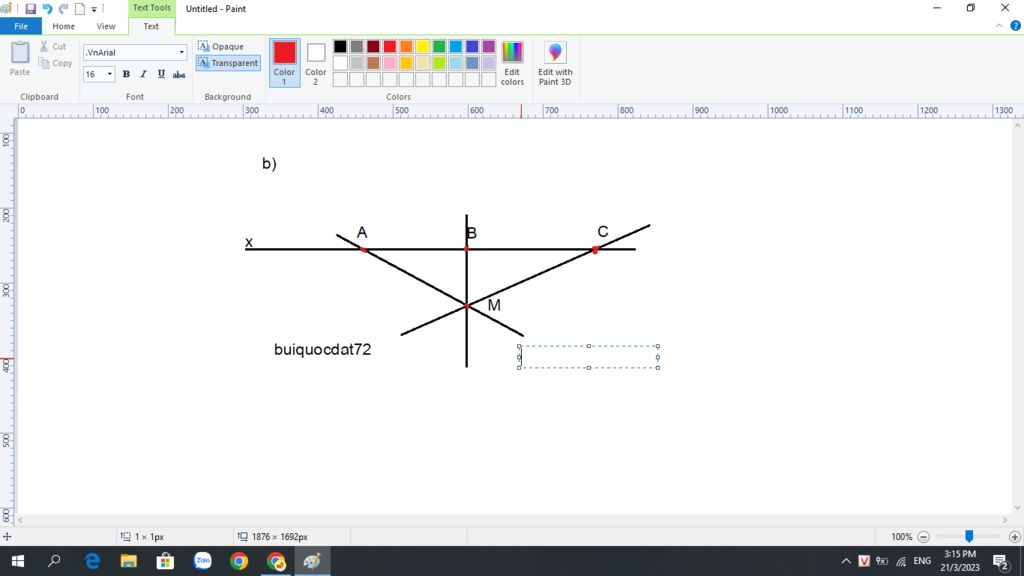Open Edit colors dialog
The width and height of the screenshot is (1024, 576).
pos(512,63)
